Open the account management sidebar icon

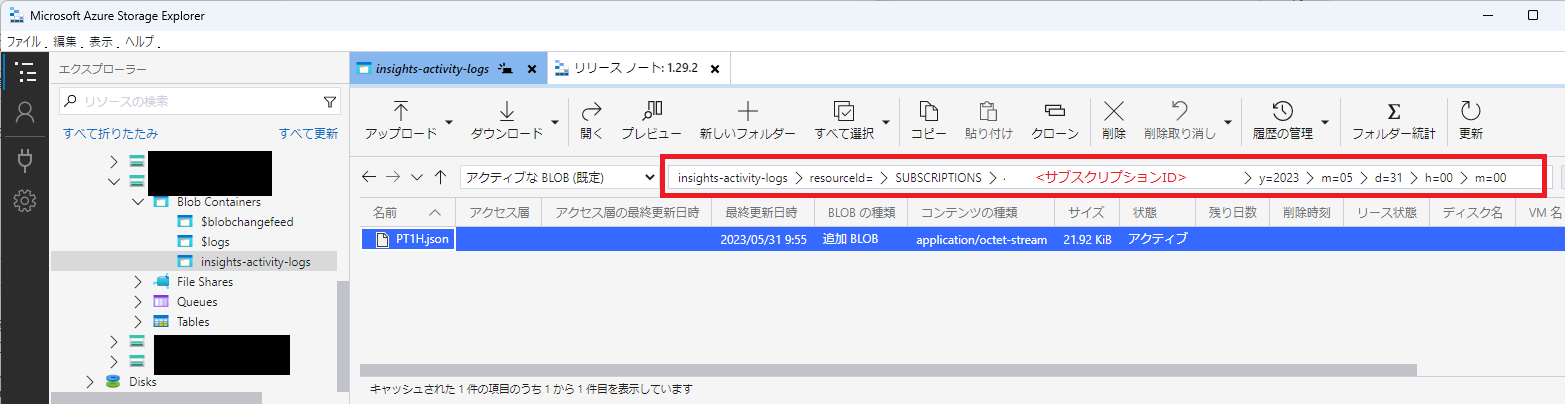(25, 113)
